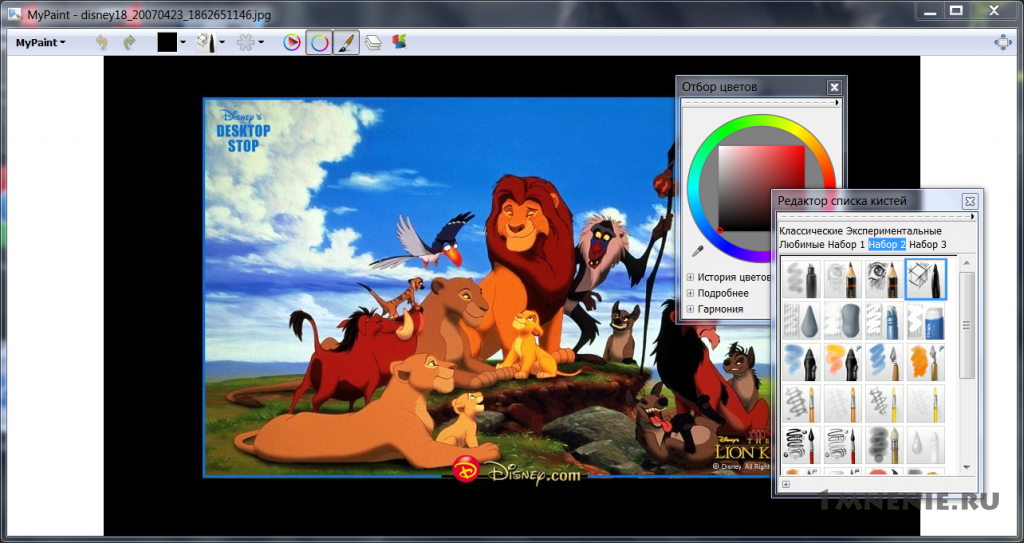The image size is (1024, 543).
Task: Select the kneaded eraser blob brush
Action: pyautogui.click(x=842, y=321)
